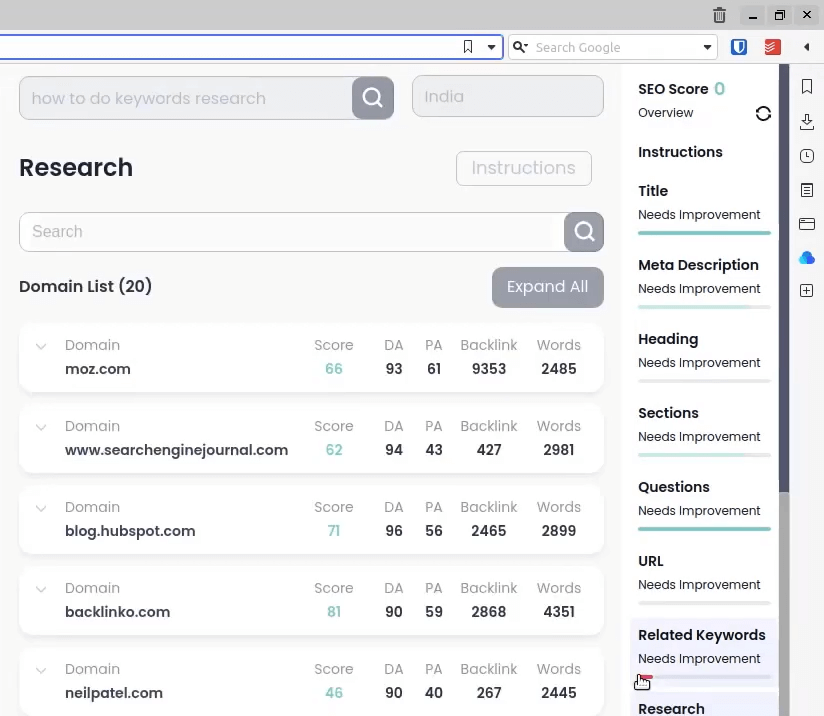Image resolution: width=824 pixels, height=716 pixels.
Task: Click the keyword field 'how to do keywords research'
Action: (x=186, y=98)
